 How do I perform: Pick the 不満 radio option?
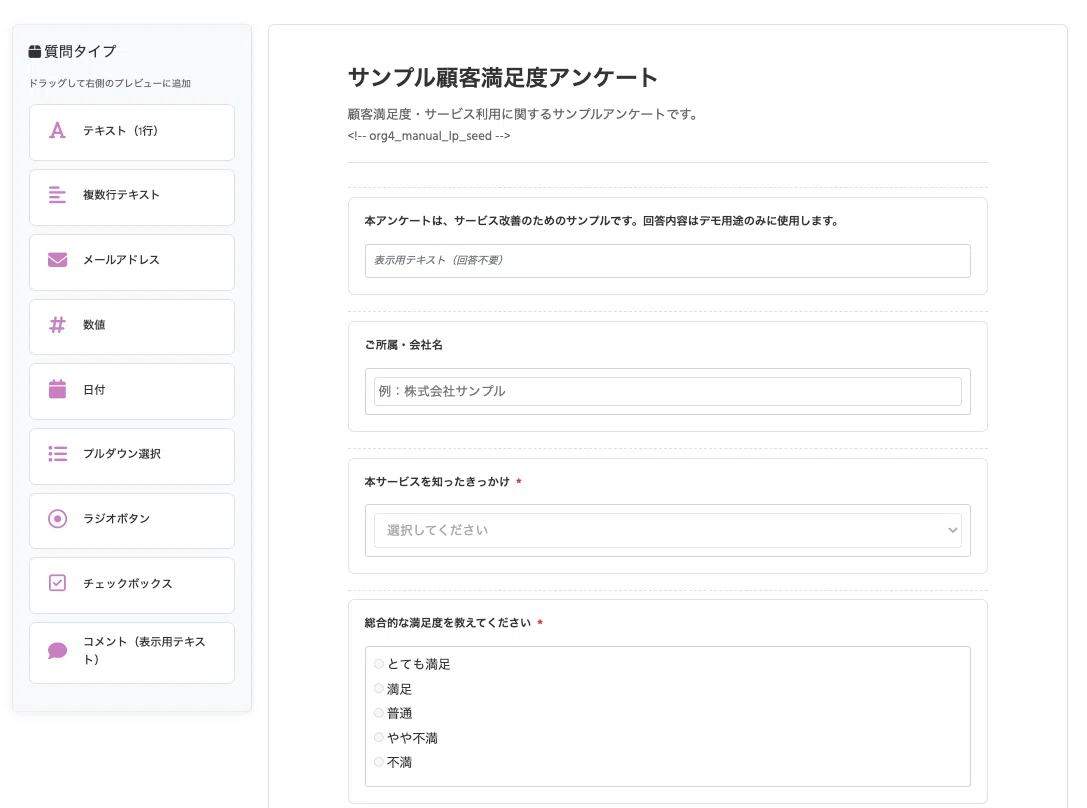point(379,762)
